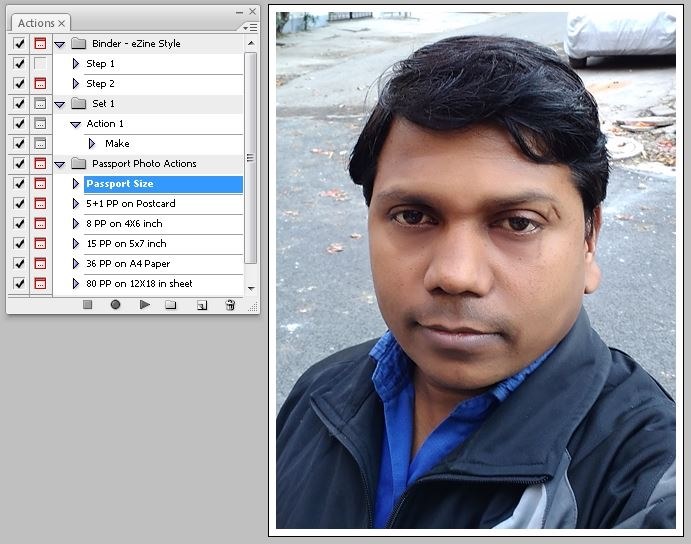Viewport: 691px width, 544px height.
Task: Uncheck Action 1 checkbox
Action: click(x=19, y=123)
